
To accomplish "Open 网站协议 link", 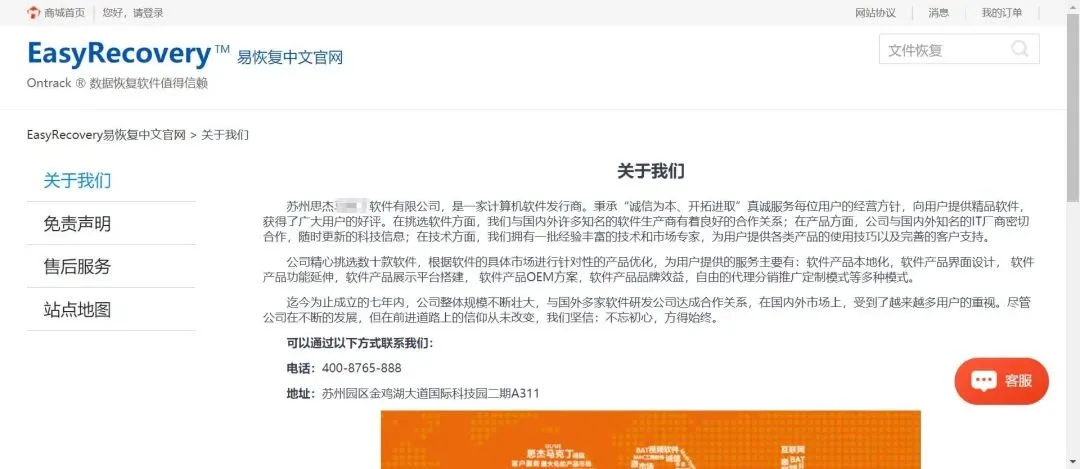I will point(875,12).
